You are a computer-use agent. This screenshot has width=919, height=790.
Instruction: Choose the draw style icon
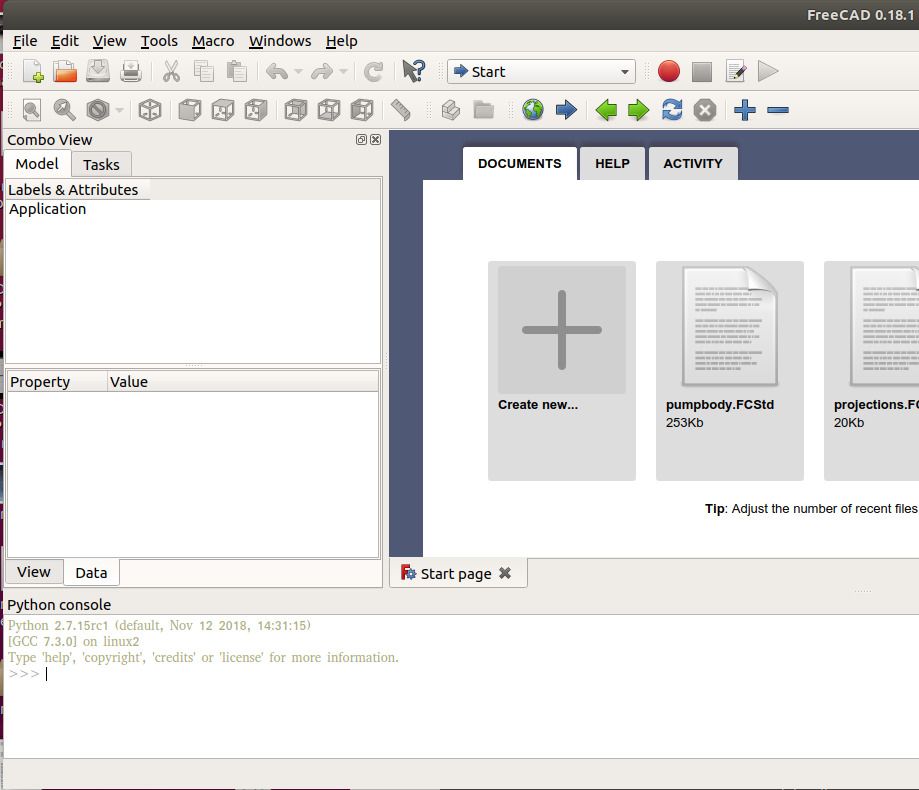coord(98,110)
